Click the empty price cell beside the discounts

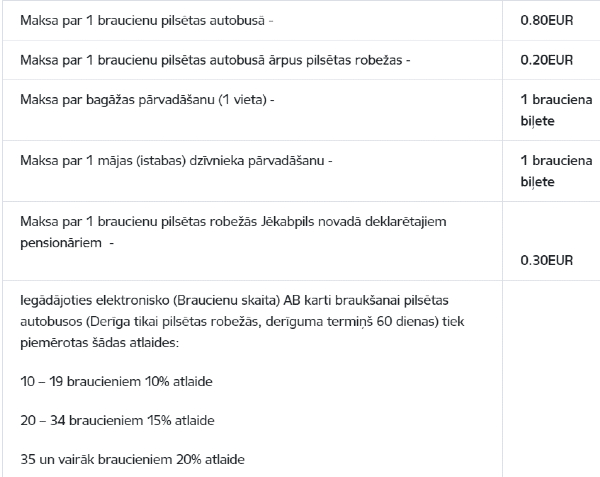coord(551,379)
